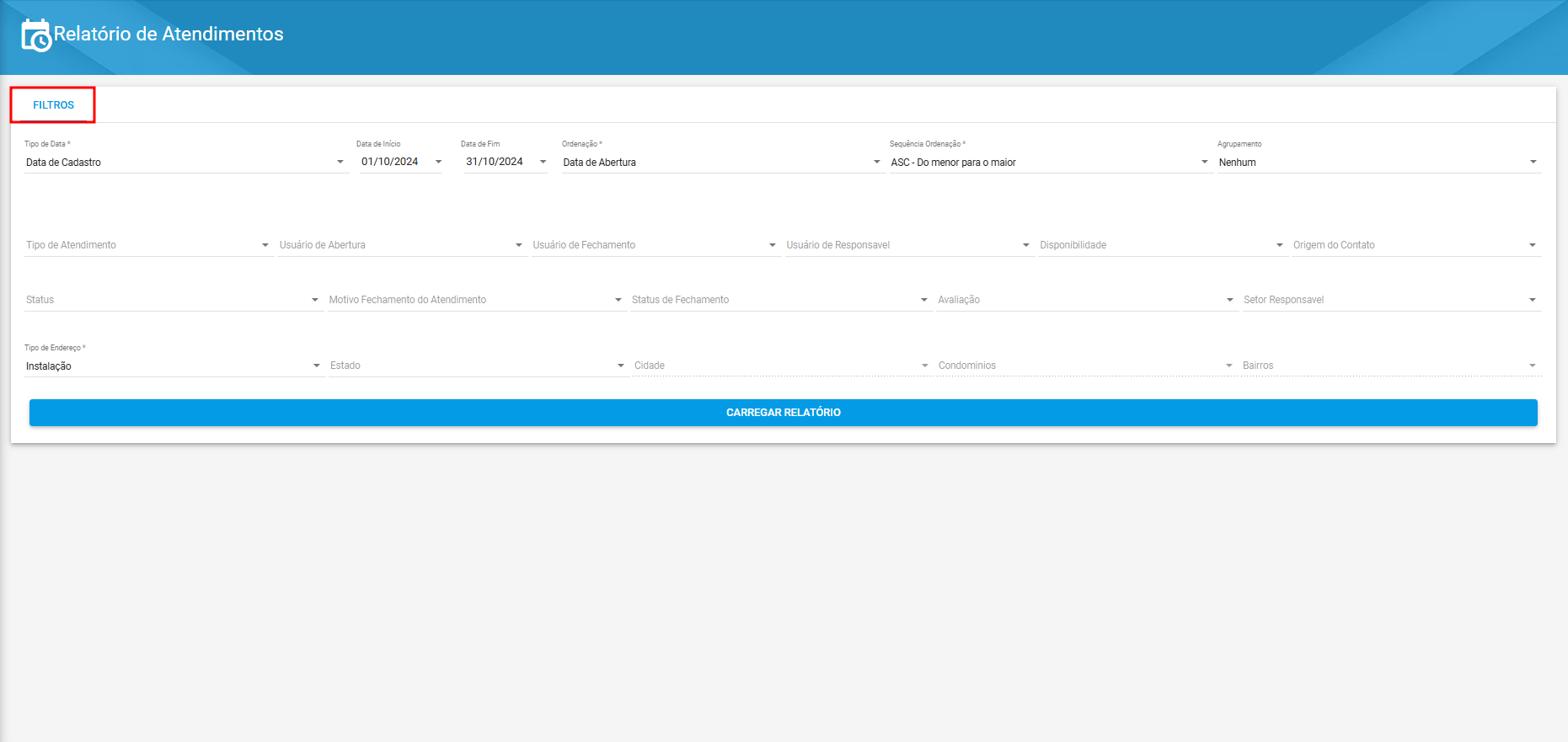Expand the Origem do Contato dropdown

[1416, 245]
